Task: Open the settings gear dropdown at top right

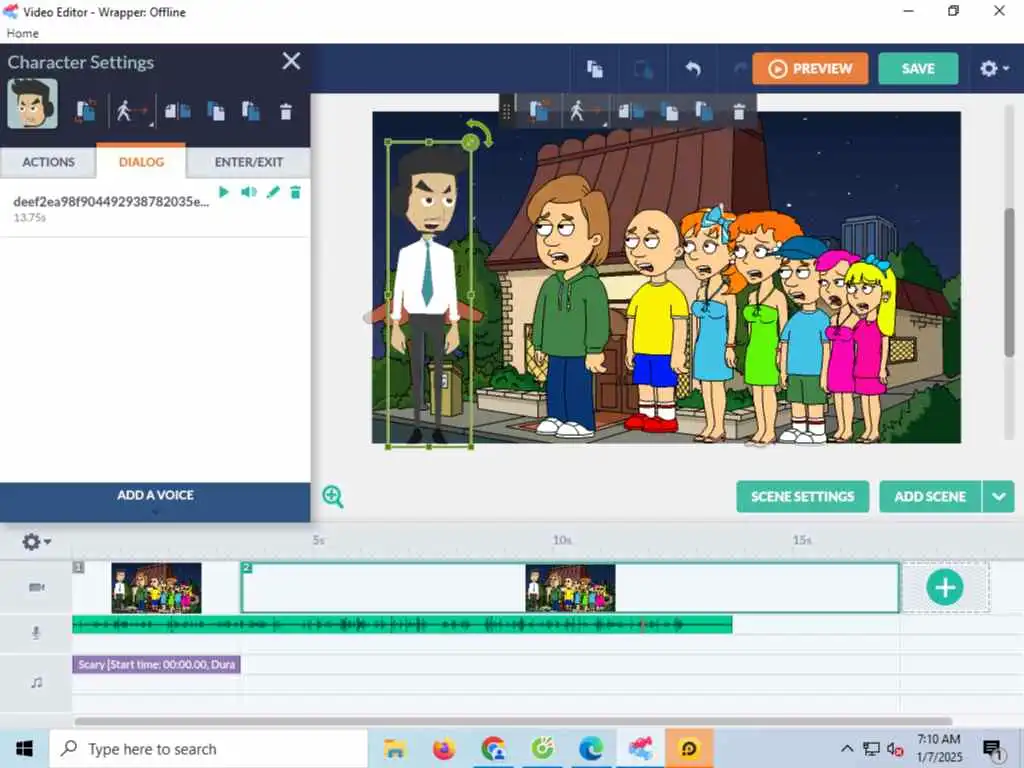Action: tap(994, 69)
